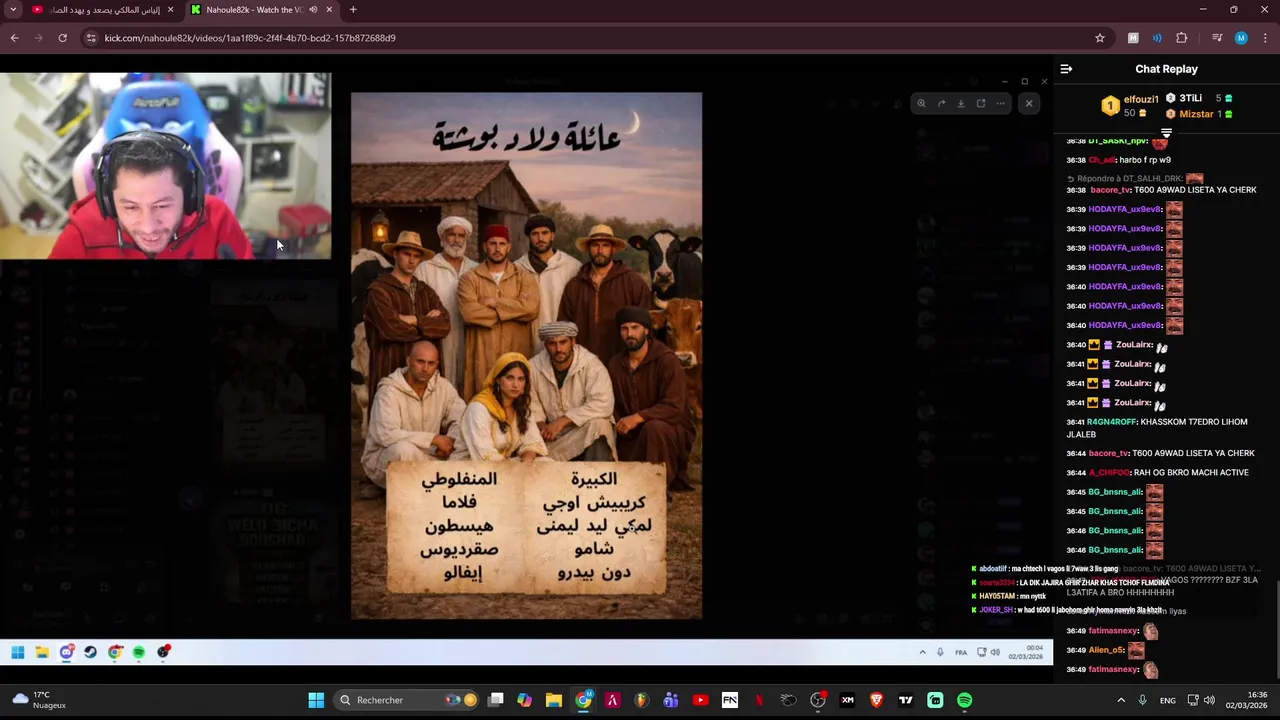Screen dimensions: 1280x720
Task: Expand the gift leaderboard handle below top gifters
Action: point(1166,132)
